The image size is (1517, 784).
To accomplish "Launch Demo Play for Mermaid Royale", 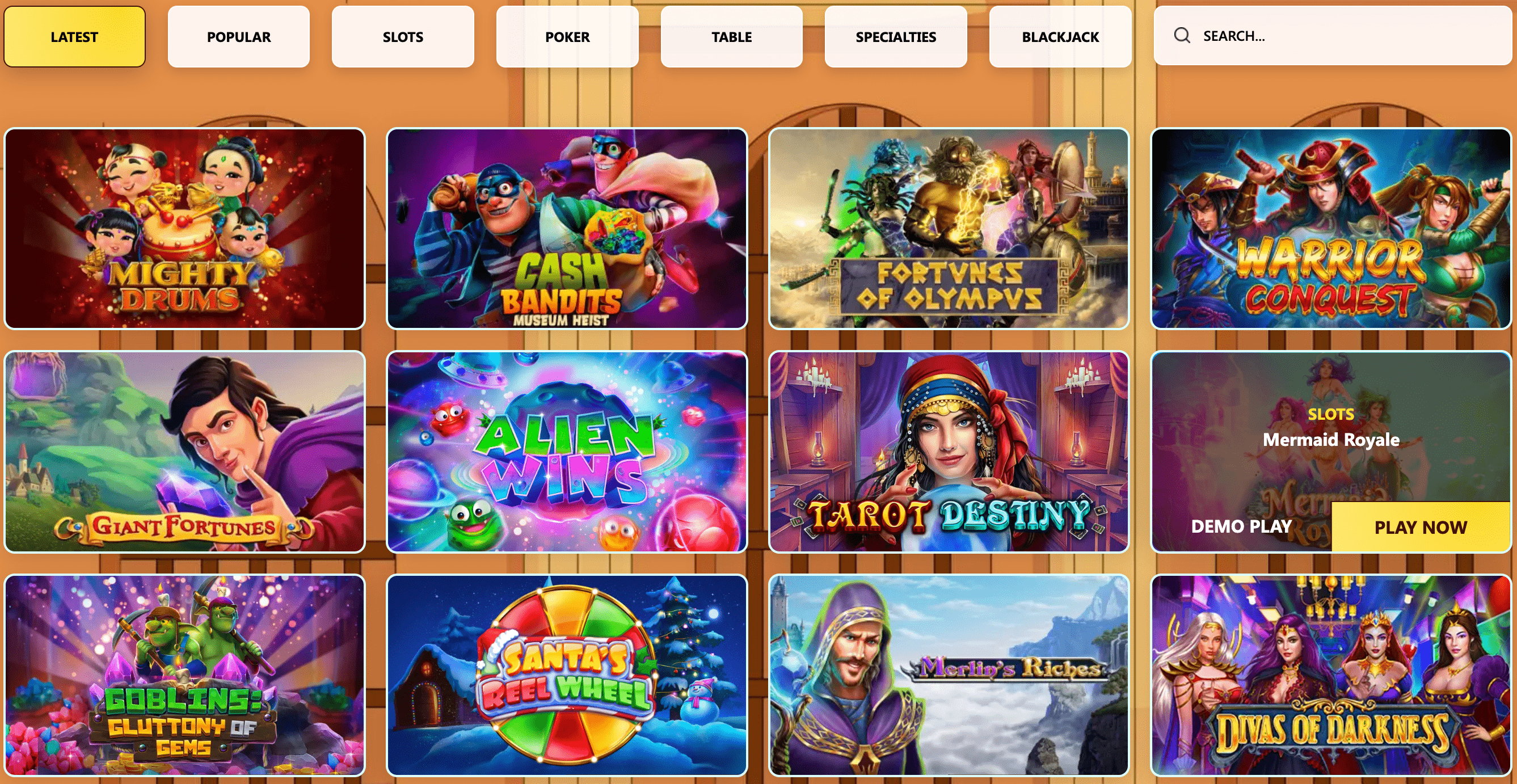I will [x=1241, y=526].
